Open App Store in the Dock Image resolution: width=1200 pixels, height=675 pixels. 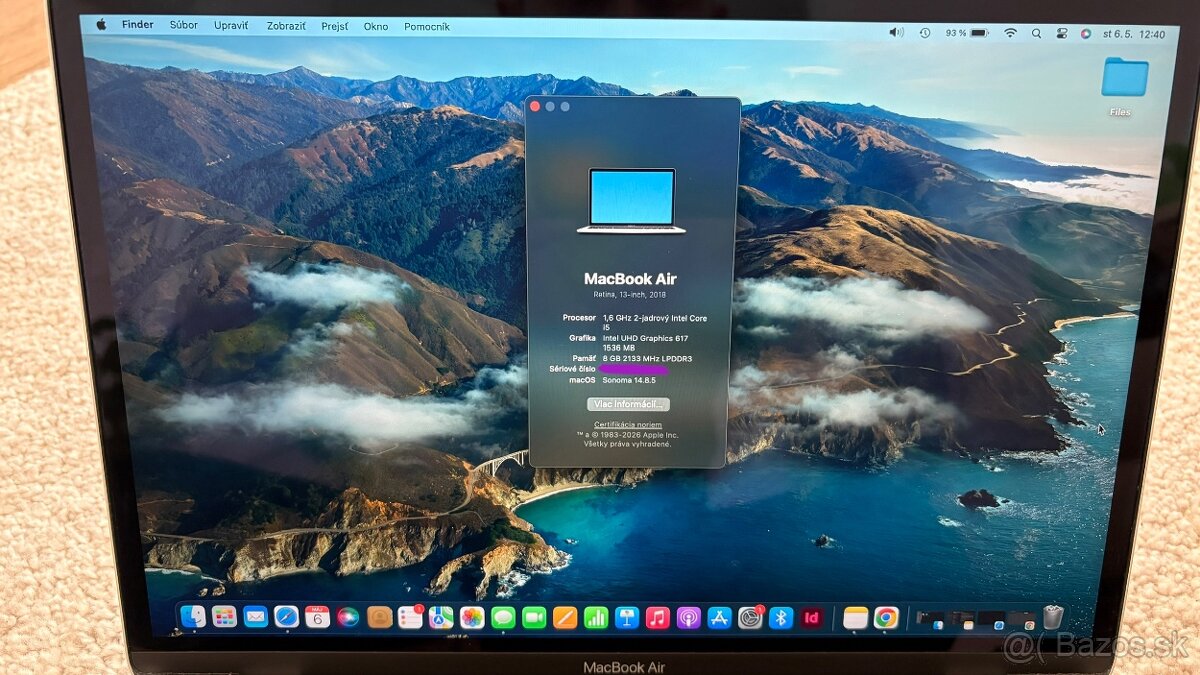pos(719,617)
